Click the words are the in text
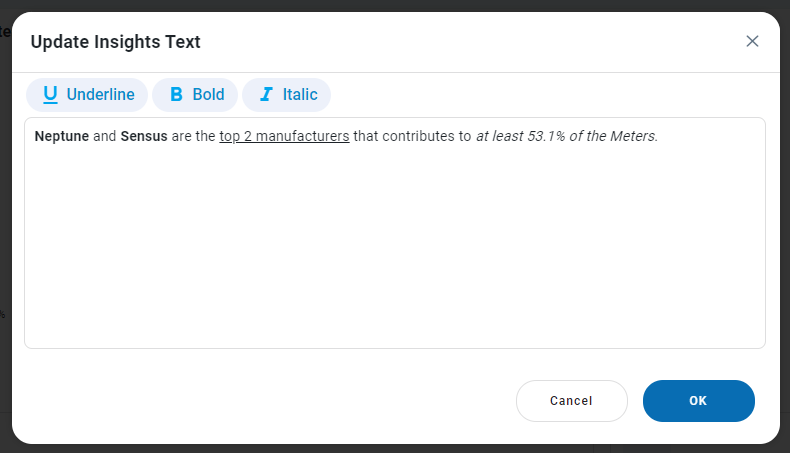 pyautogui.click(x=193, y=136)
